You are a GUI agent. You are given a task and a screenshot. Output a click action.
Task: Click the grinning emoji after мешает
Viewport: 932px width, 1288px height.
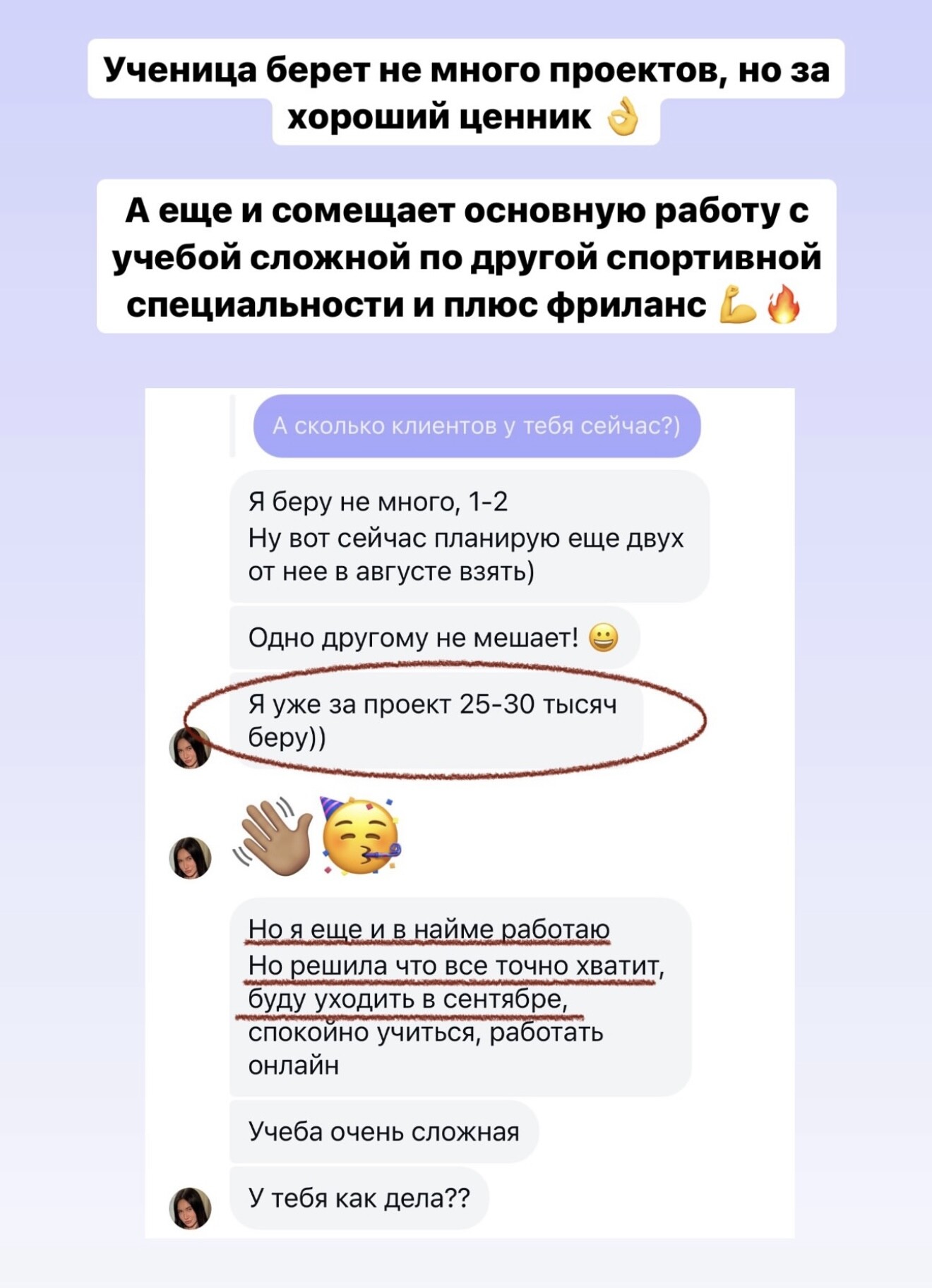(603, 638)
